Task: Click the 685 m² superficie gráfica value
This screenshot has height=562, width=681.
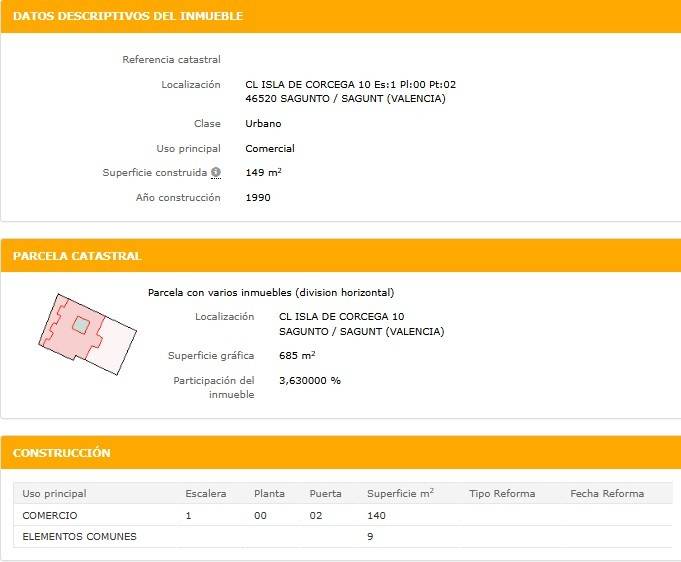Action: coord(297,356)
